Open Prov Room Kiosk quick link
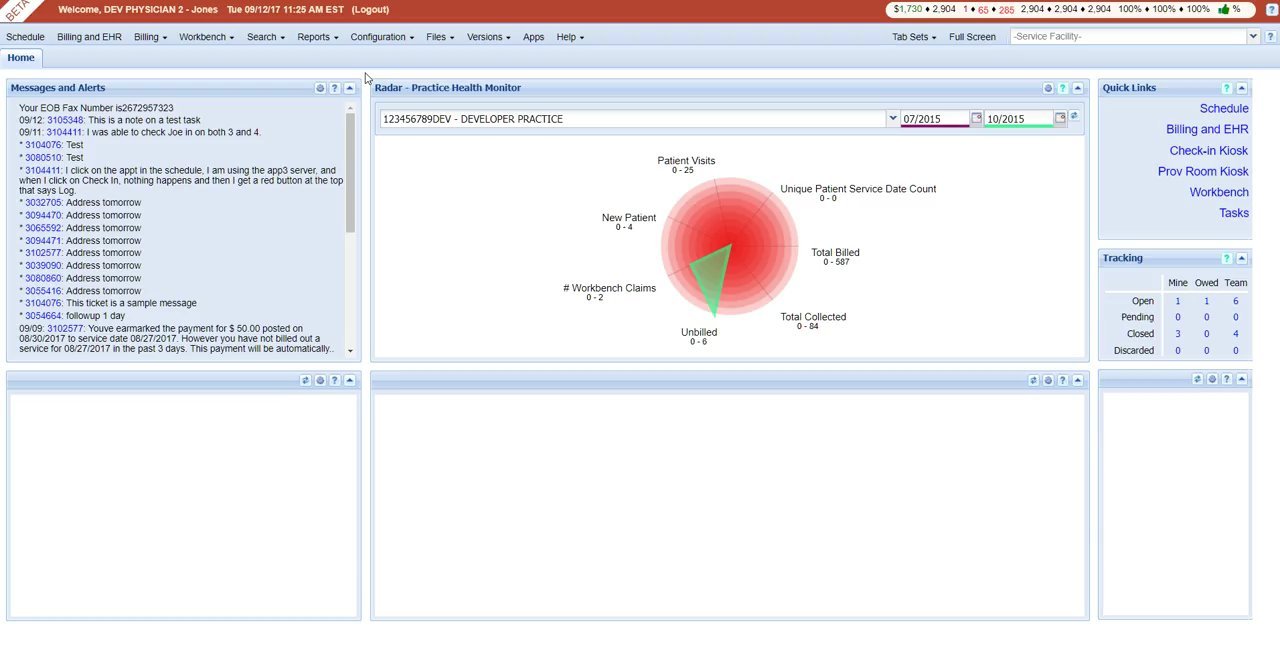1280x658 pixels. pos(1203,171)
